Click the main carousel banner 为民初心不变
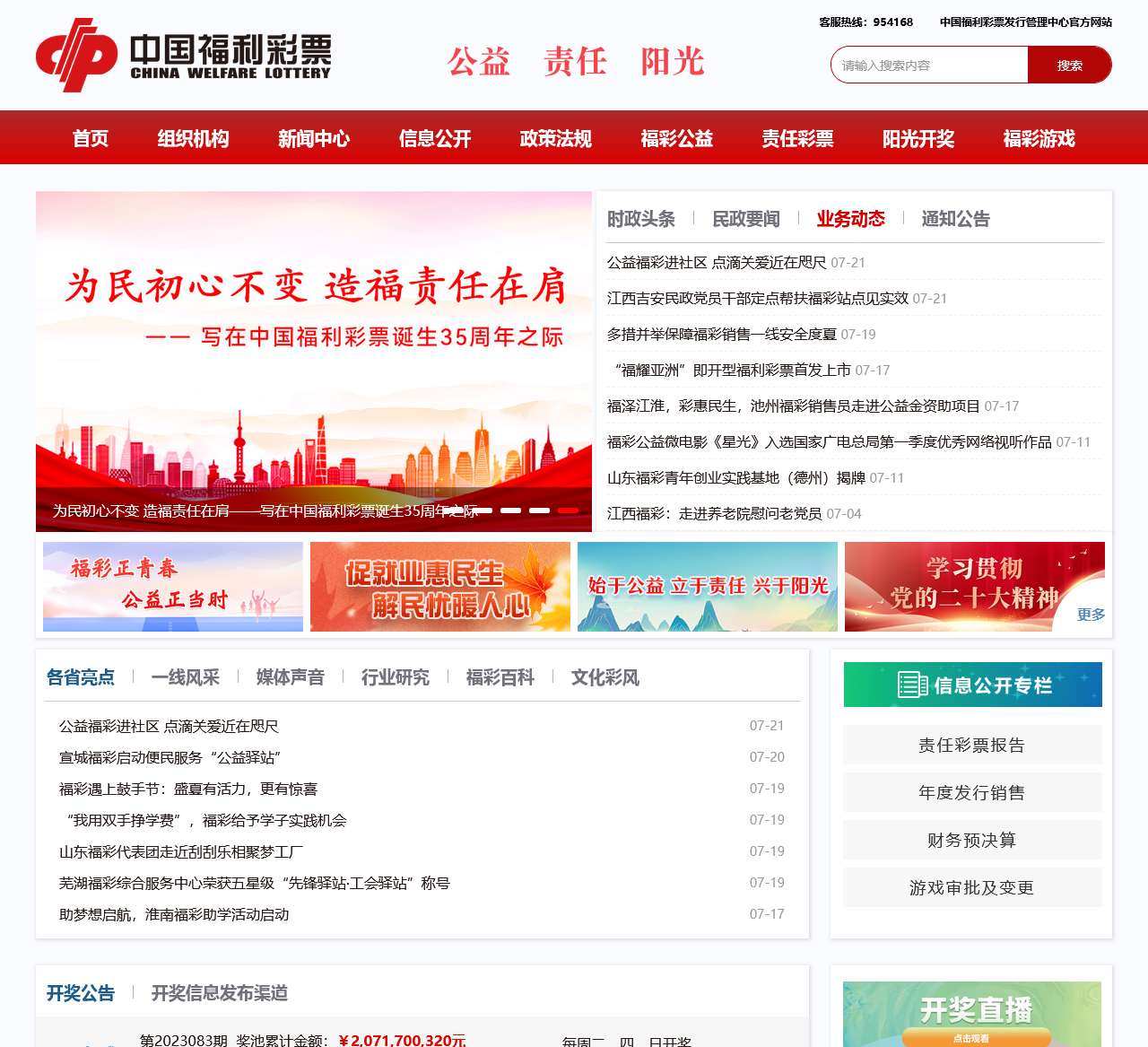Image resolution: width=1148 pixels, height=1047 pixels. point(314,361)
